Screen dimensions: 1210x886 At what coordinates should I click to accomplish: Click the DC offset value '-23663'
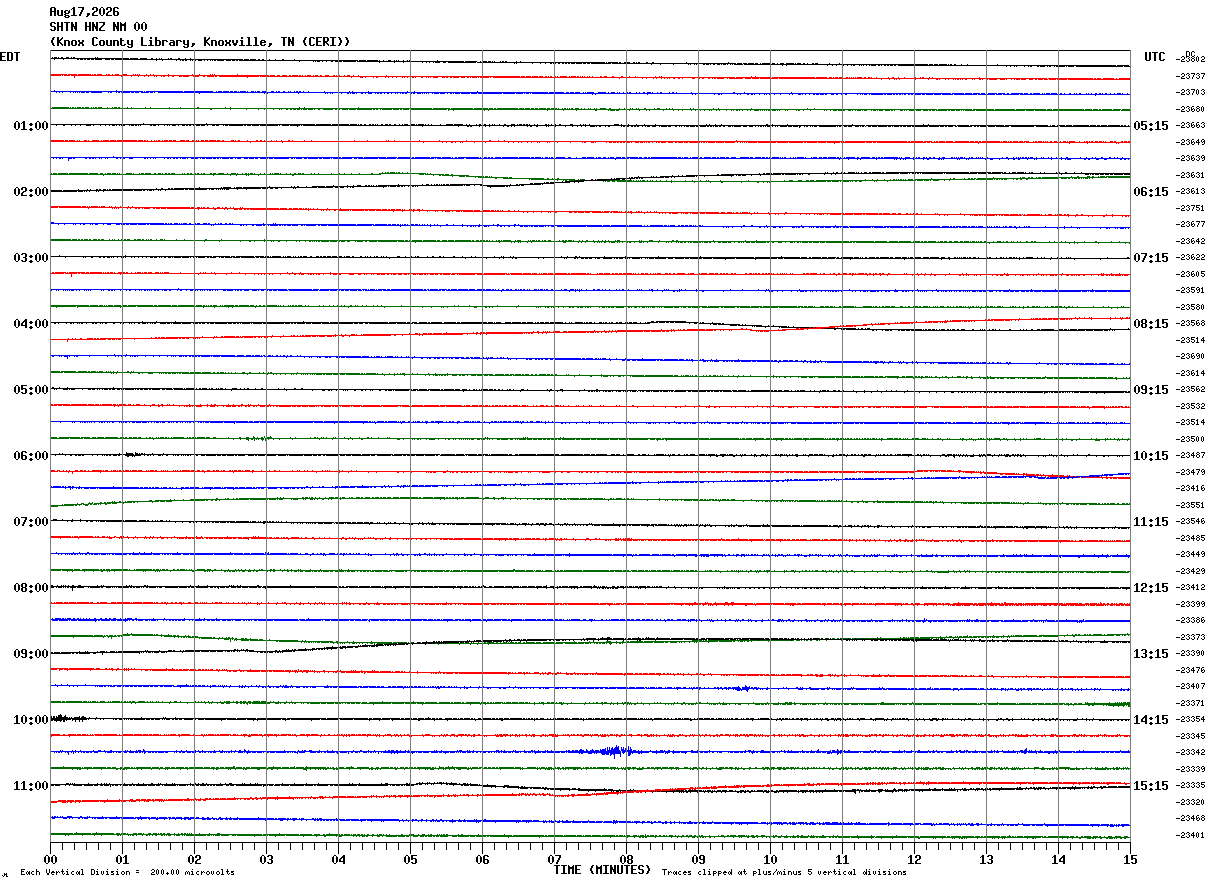[1190, 126]
